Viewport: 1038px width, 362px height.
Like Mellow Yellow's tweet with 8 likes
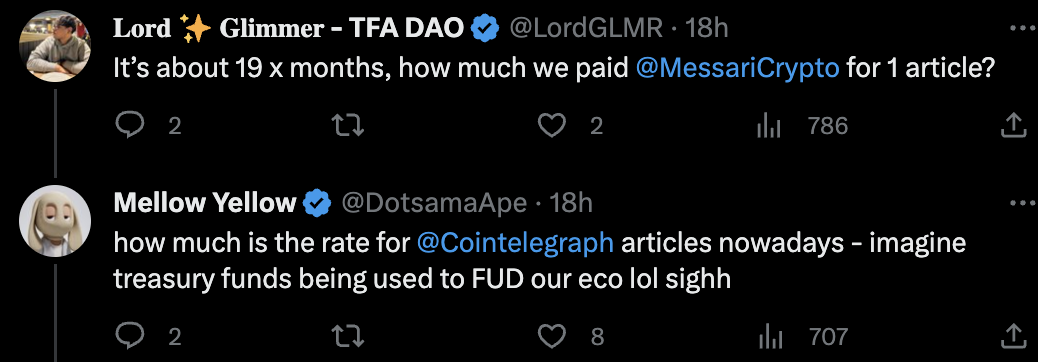551,337
